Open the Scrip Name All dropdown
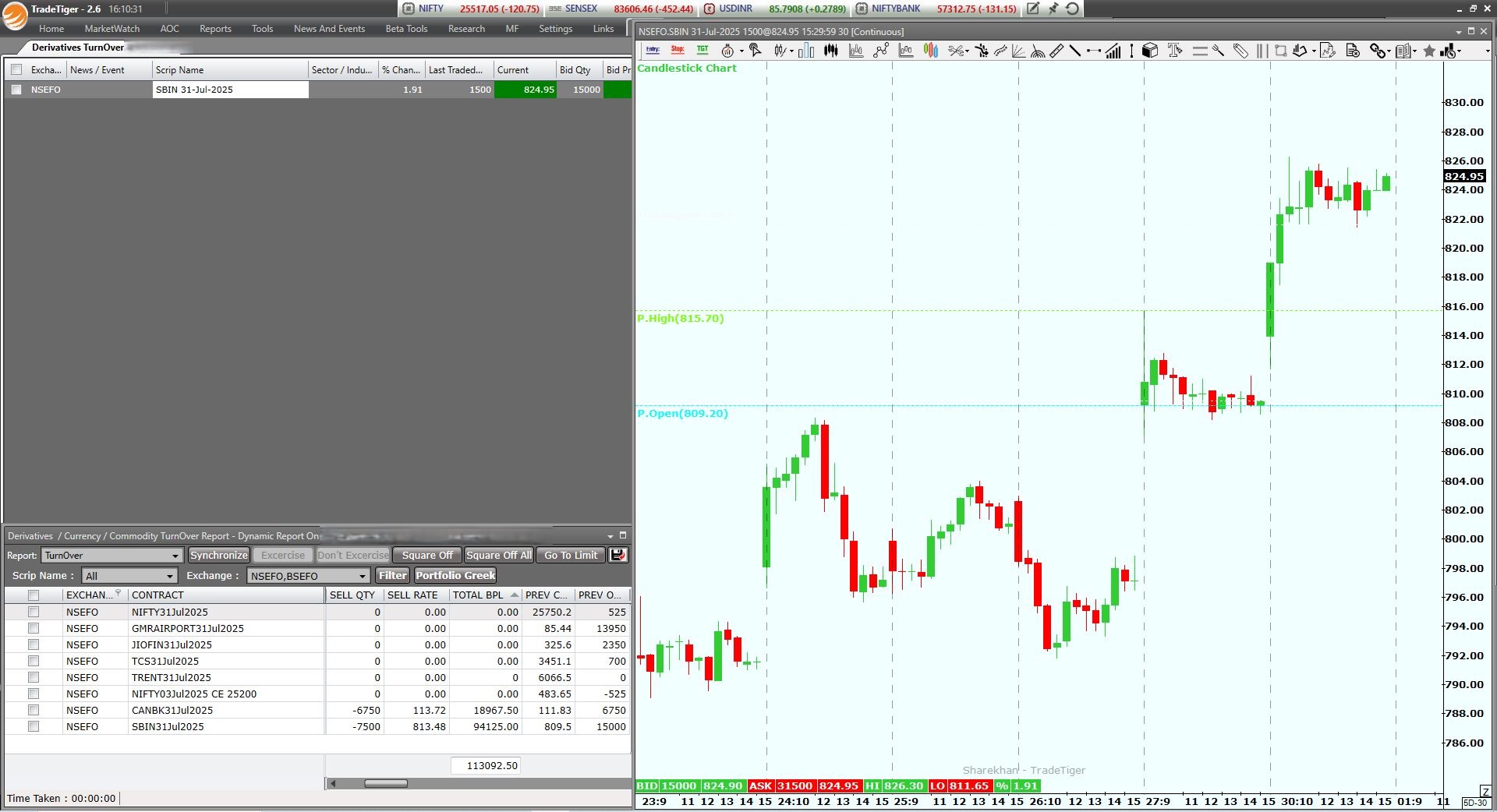The height and width of the screenshot is (812, 1497). (x=130, y=576)
